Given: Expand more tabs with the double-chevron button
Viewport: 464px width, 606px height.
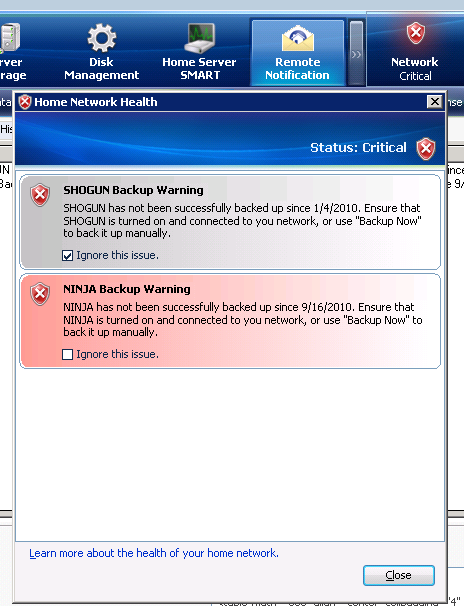Looking at the screenshot, I should [356, 53].
